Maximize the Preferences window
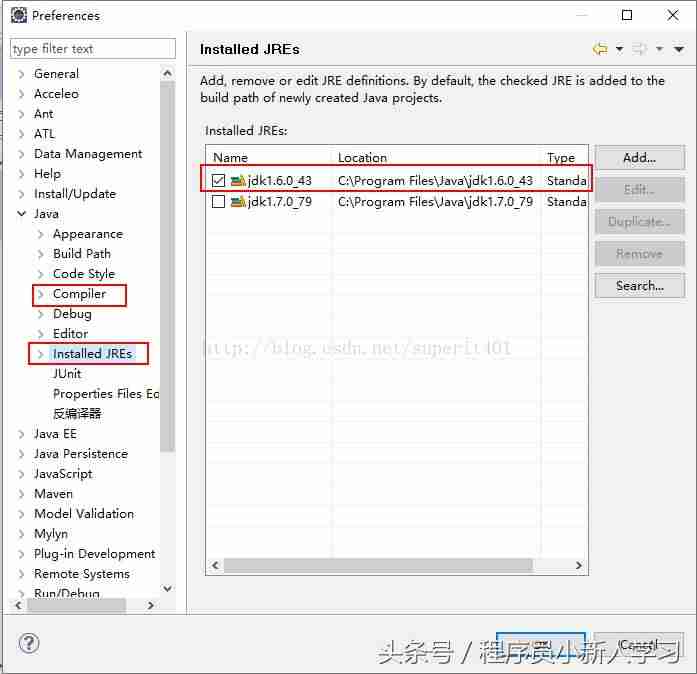The width and height of the screenshot is (697, 674). (x=627, y=15)
